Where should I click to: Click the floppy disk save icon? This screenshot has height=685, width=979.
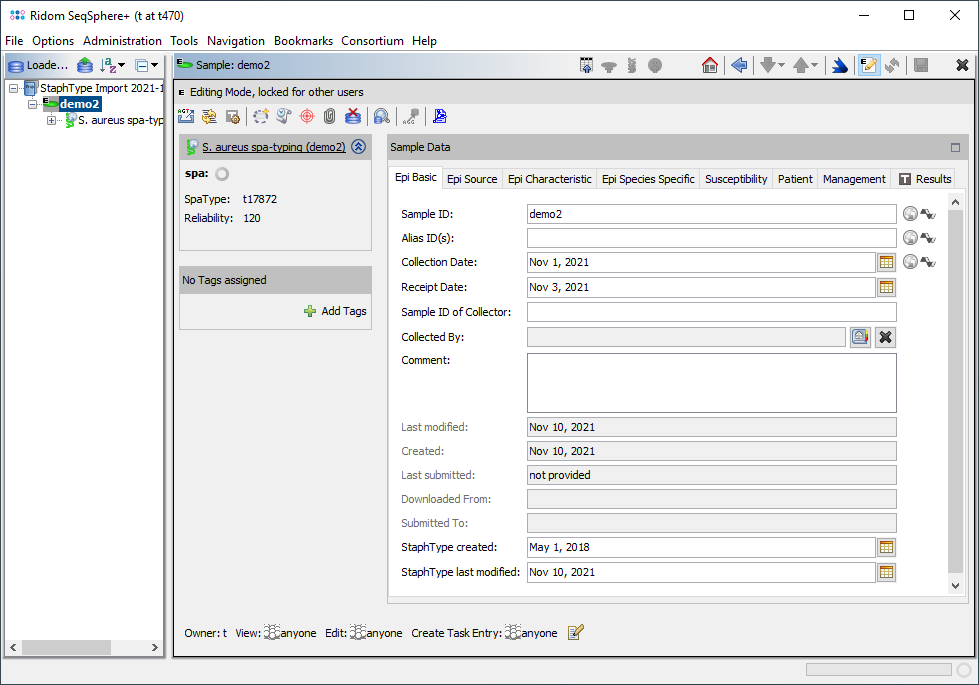pyautogui.click(x=921, y=65)
